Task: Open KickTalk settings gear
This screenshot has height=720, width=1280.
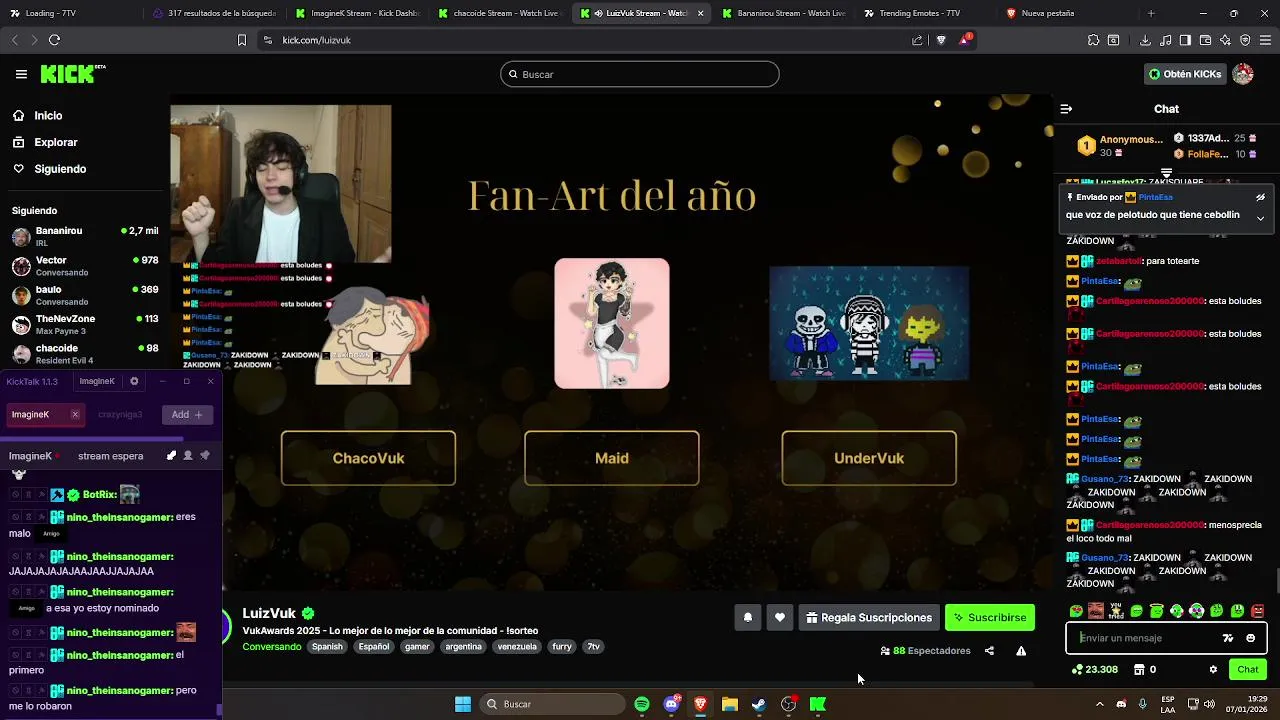Action: (x=134, y=381)
